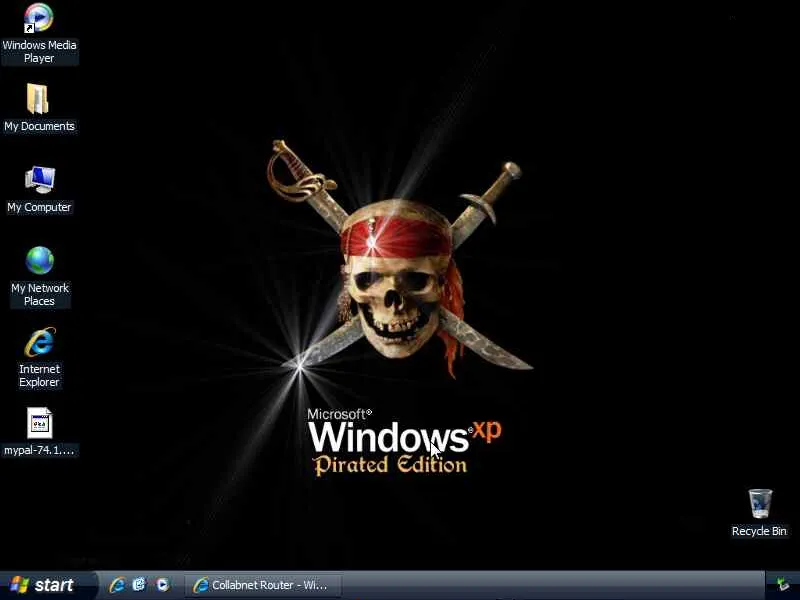
Task: Launch Media Player from Quick Launch
Action: click(x=162, y=585)
